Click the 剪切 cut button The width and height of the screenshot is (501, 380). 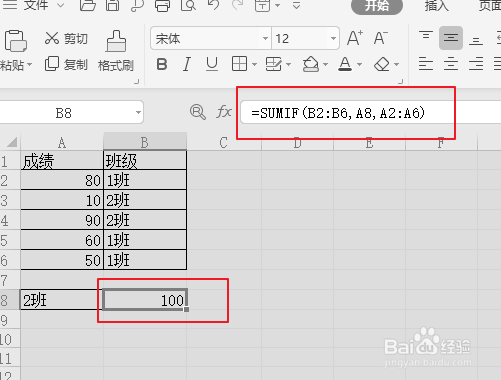[66, 39]
